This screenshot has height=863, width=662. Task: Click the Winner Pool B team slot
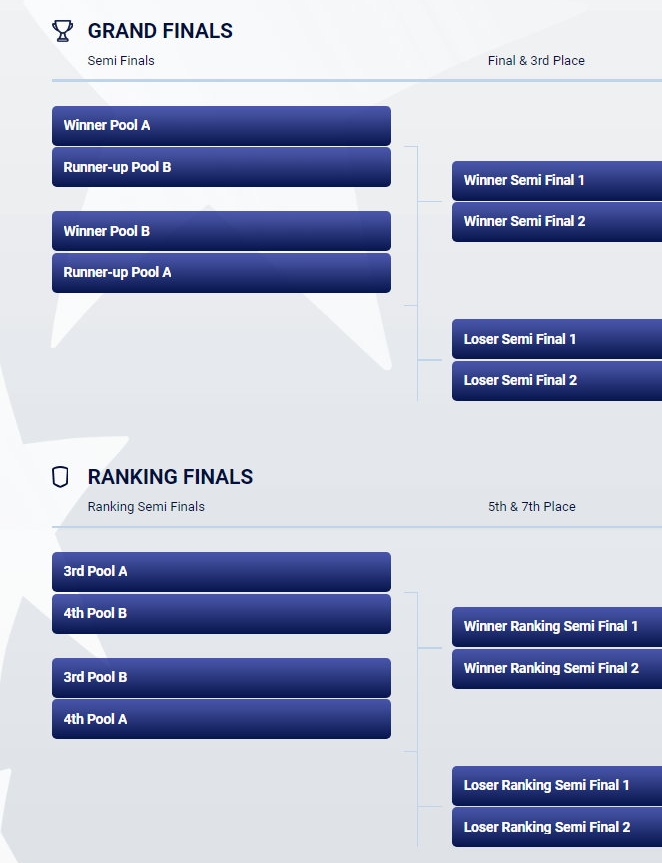tap(221, 231)
